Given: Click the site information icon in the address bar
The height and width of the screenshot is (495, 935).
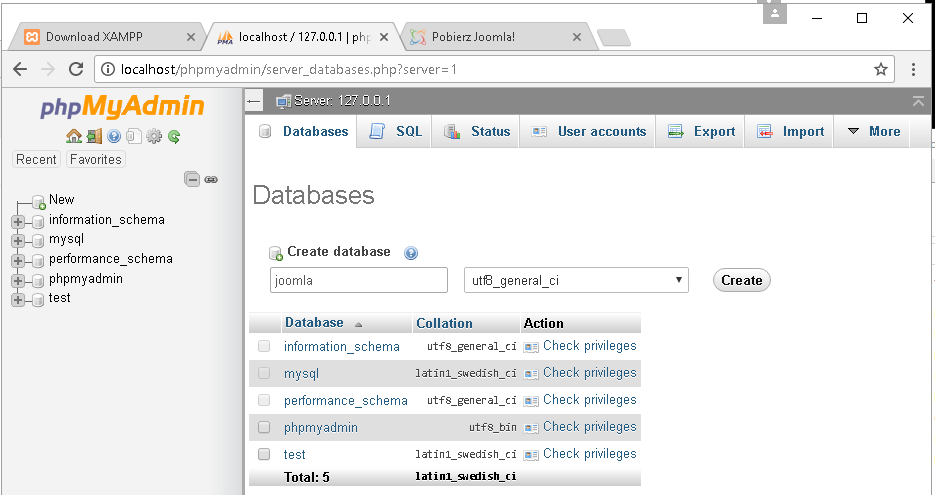Looking at the screenshot, I should click(x=108, y=69).
